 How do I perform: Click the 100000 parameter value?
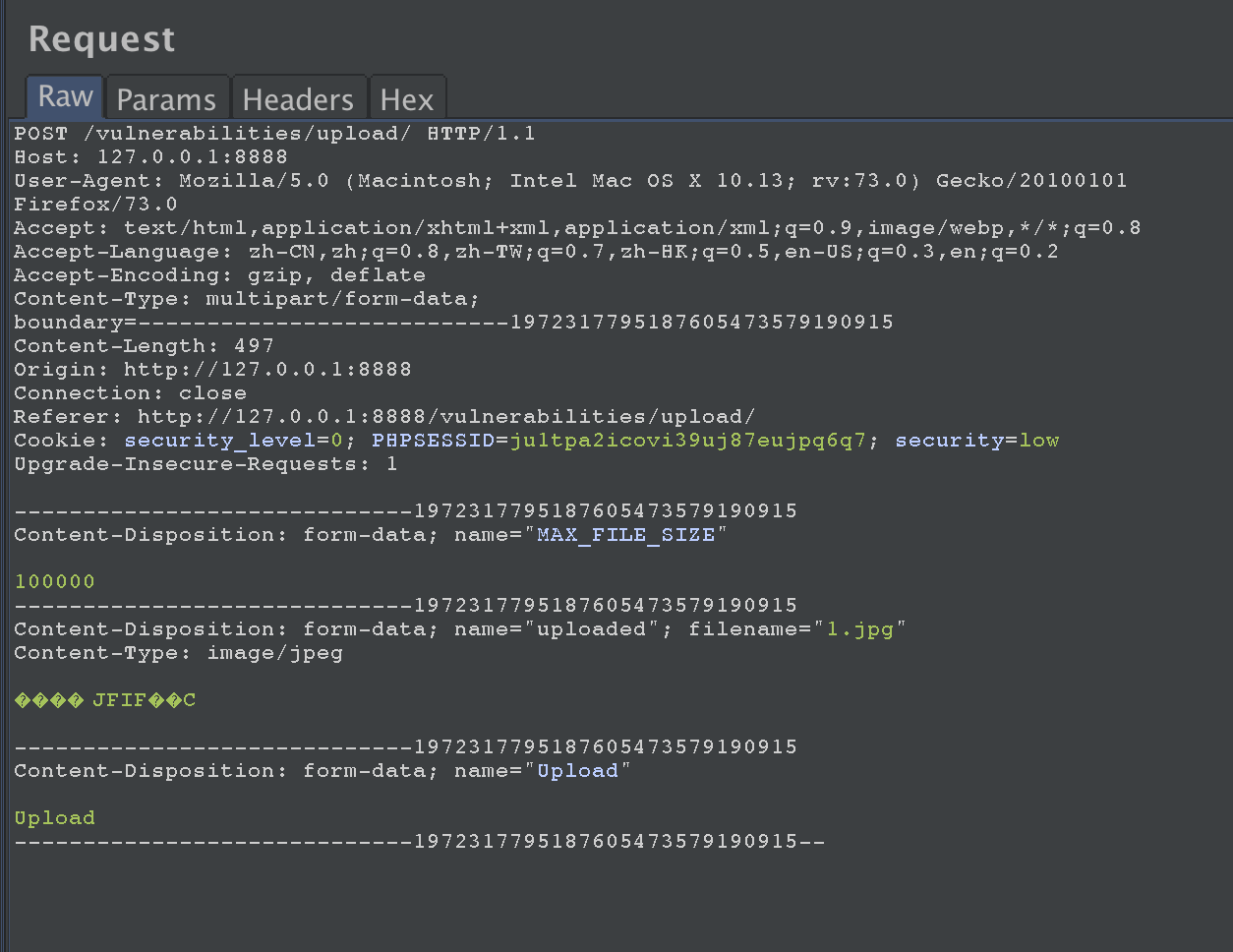click(x=55, y=582)
